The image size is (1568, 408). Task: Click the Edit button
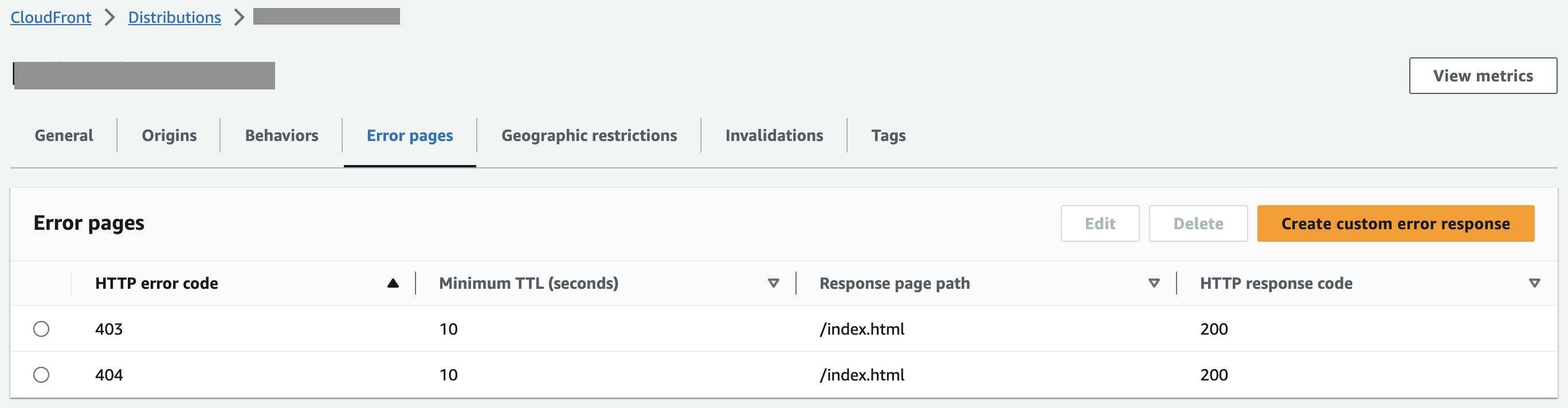pos(1099,223)
